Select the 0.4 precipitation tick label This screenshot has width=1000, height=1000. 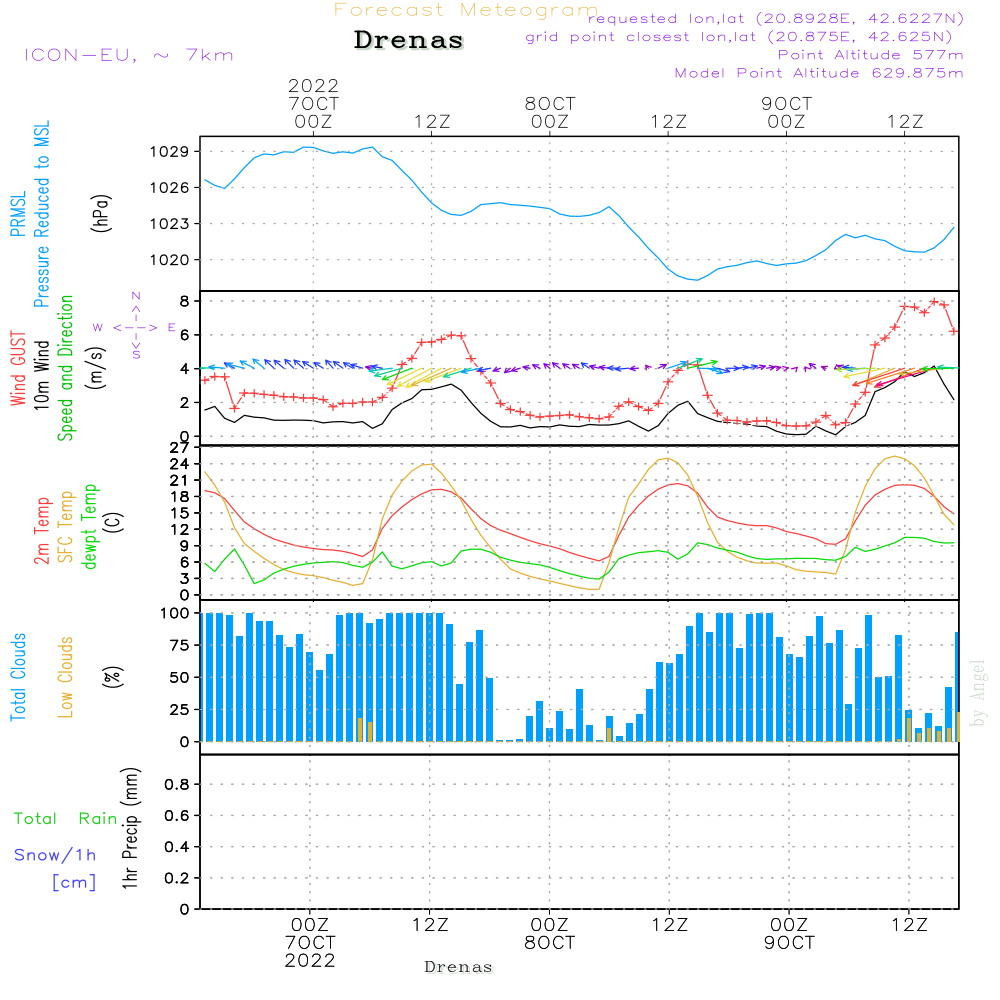[x=177, y=847]
